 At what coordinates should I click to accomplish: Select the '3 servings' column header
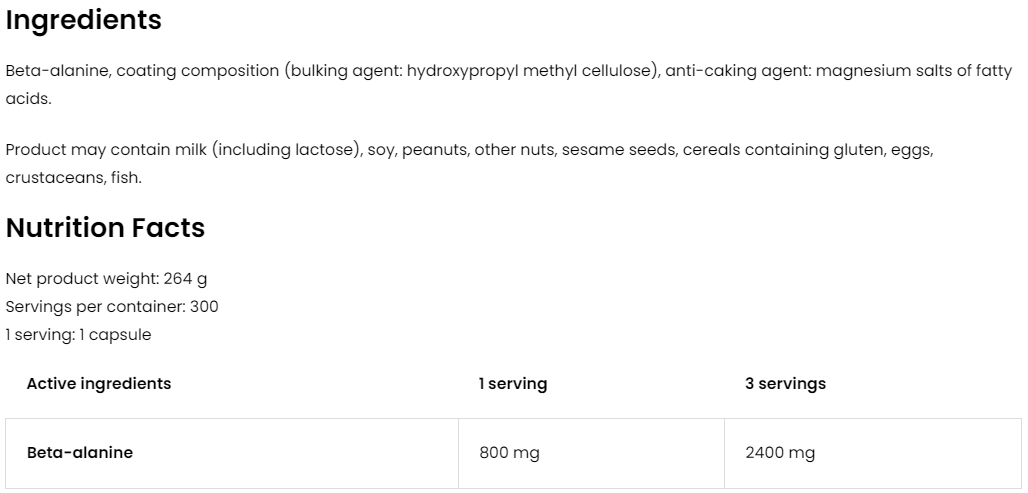[x=785, y=383]
